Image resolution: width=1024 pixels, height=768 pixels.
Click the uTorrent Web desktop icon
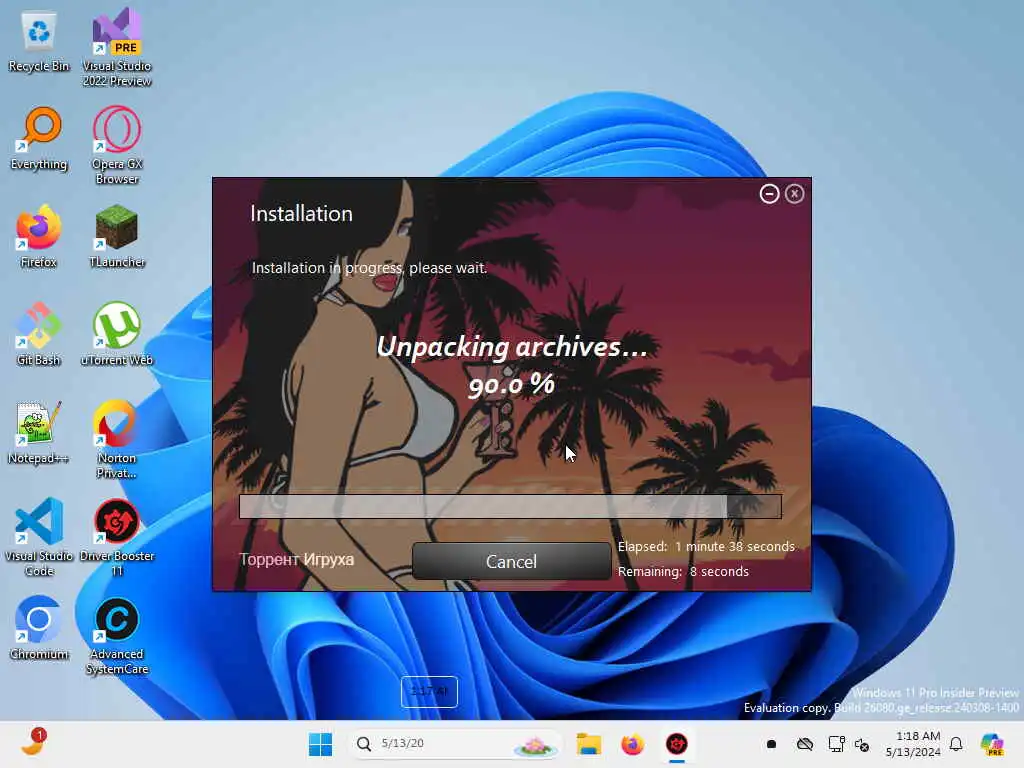point(117,334)
